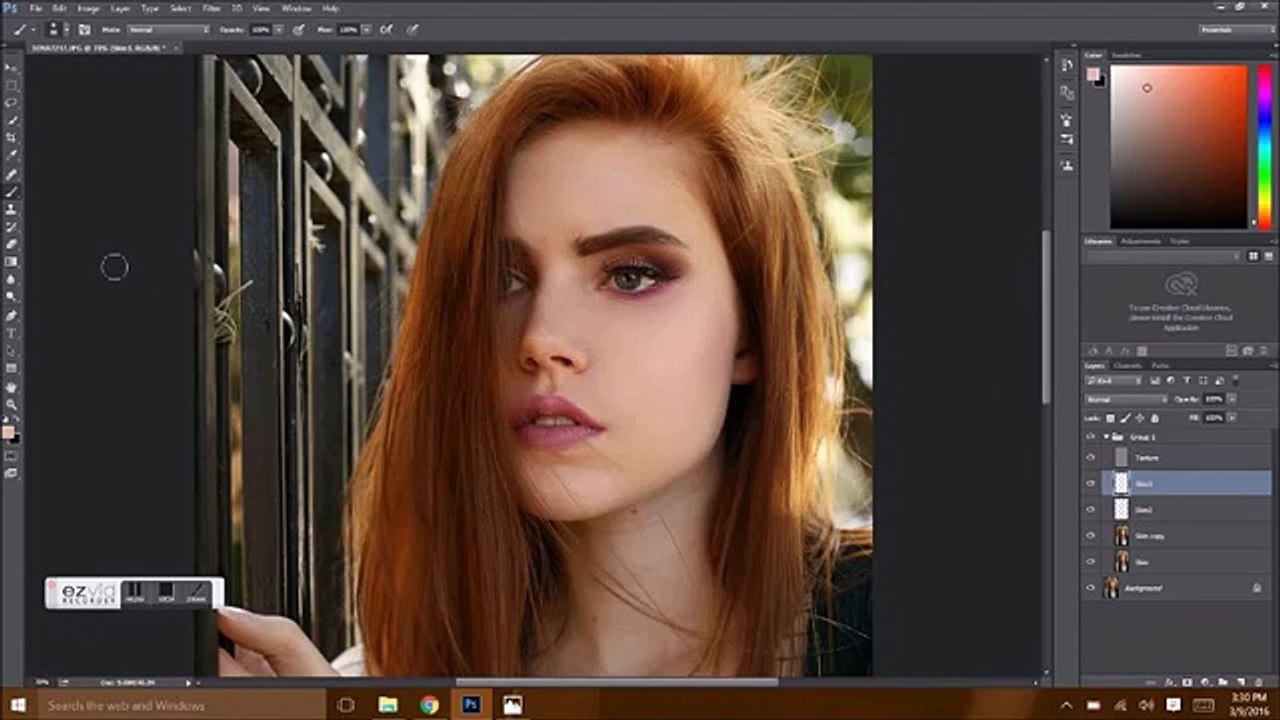1280x720 pixels.
Task: Open the layer blend mode dropdown
Action: coord(1126,399)
